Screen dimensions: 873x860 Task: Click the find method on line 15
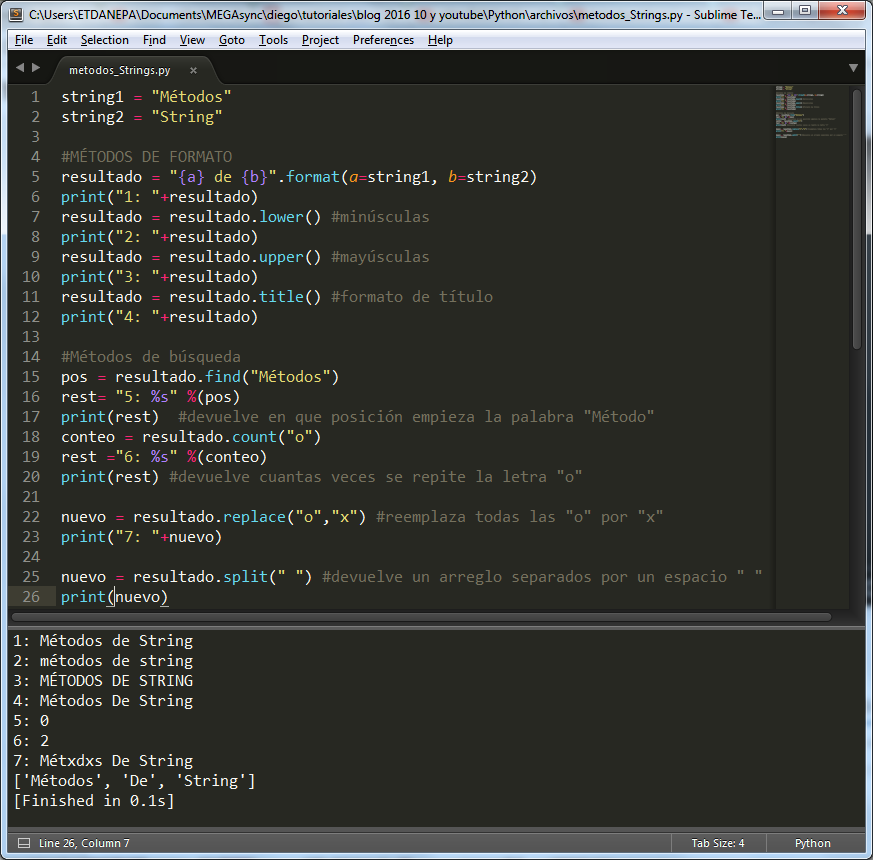[223, 377]
